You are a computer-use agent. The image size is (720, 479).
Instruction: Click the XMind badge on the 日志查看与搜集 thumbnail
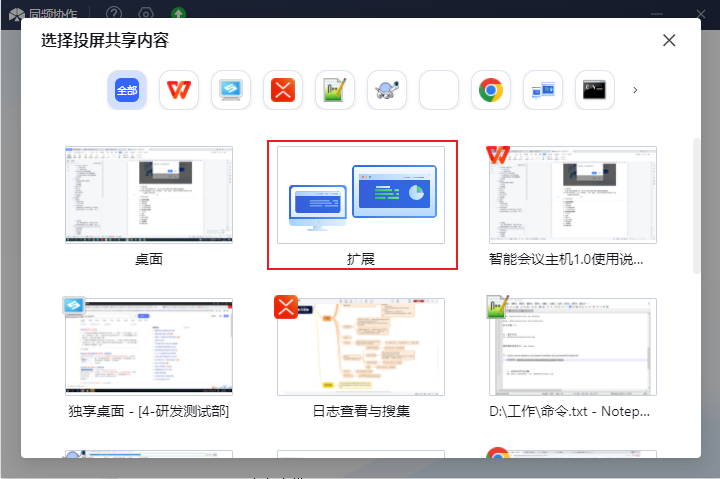point(286,307)
